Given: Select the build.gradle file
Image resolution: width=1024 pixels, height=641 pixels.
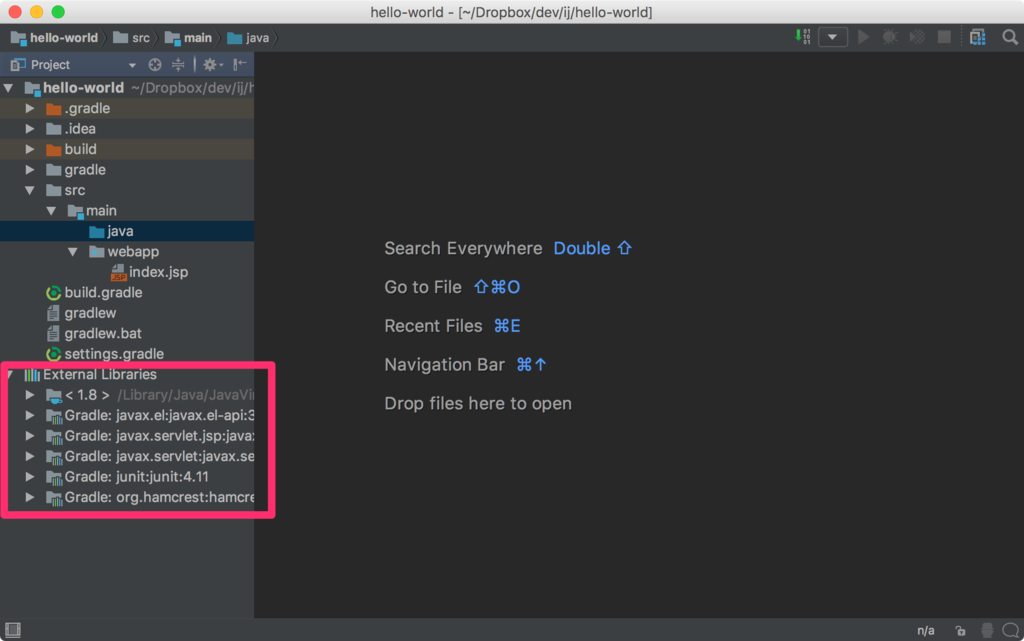Looking at the screenshot, I should 127,292.
